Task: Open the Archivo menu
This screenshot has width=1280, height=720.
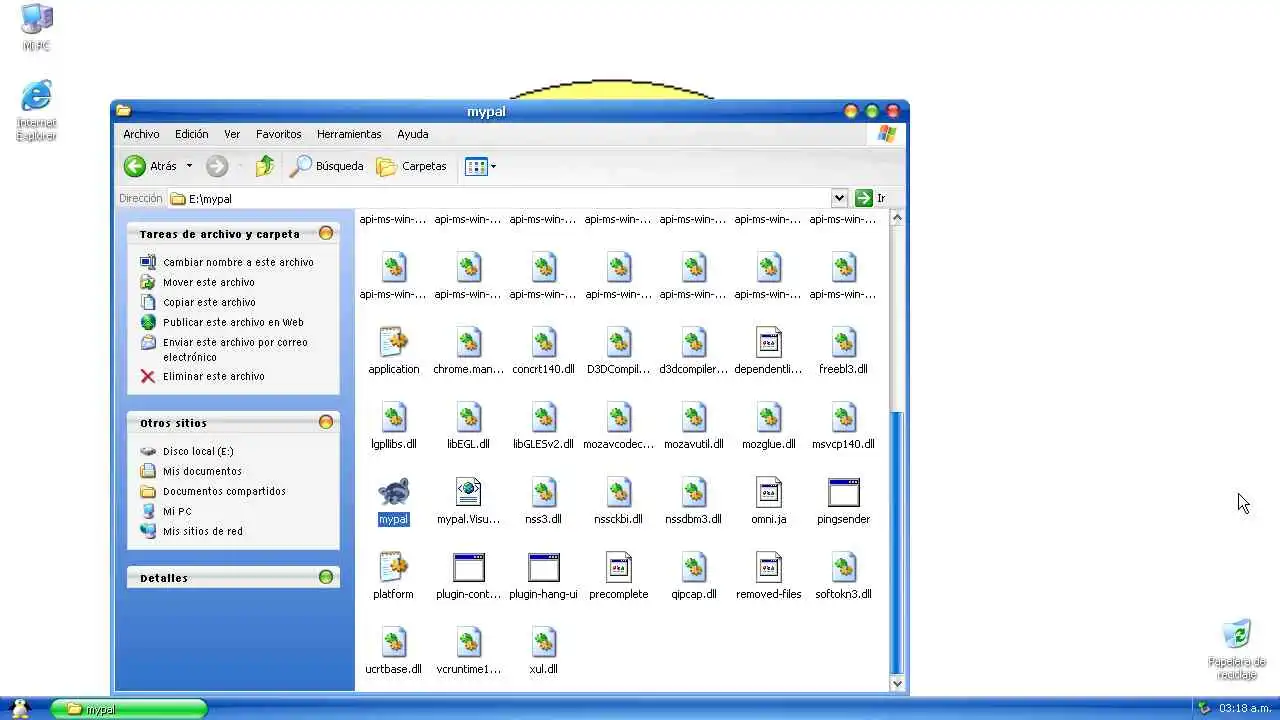Action: pos(141,134)
